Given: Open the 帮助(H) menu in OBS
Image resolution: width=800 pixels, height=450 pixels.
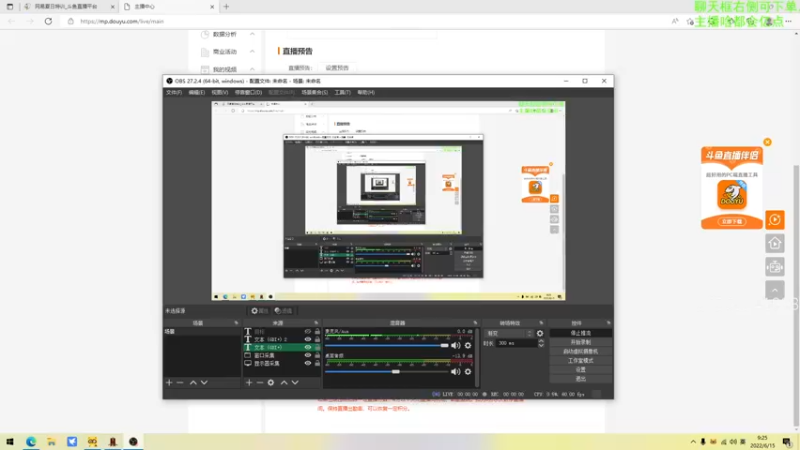Looking at the screenshot, I should 366,92.
